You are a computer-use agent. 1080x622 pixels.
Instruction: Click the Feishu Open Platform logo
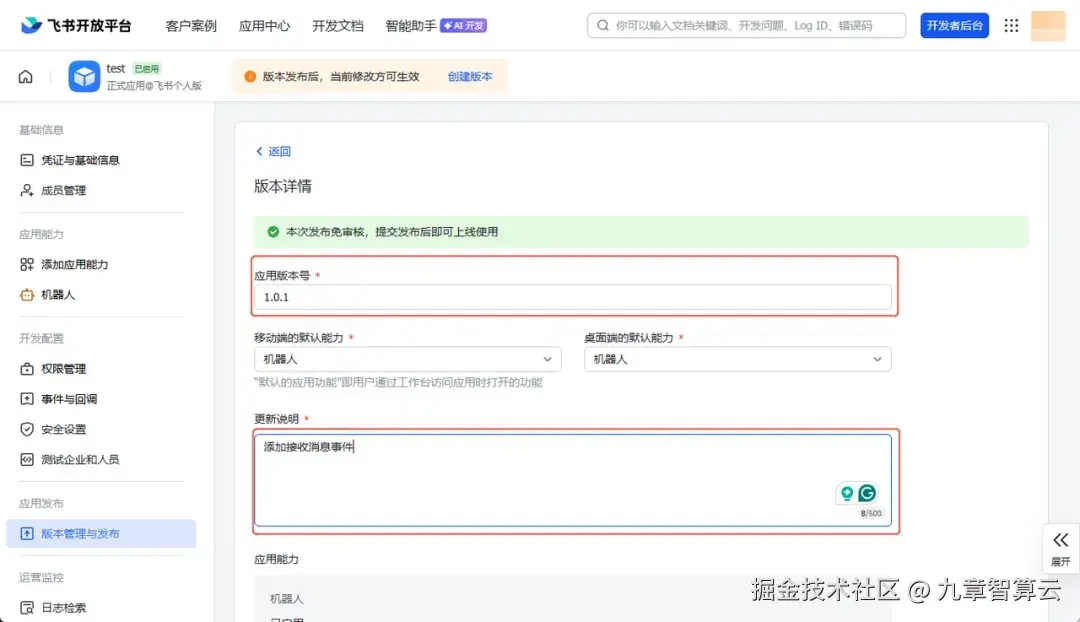[x=76, y=25]
